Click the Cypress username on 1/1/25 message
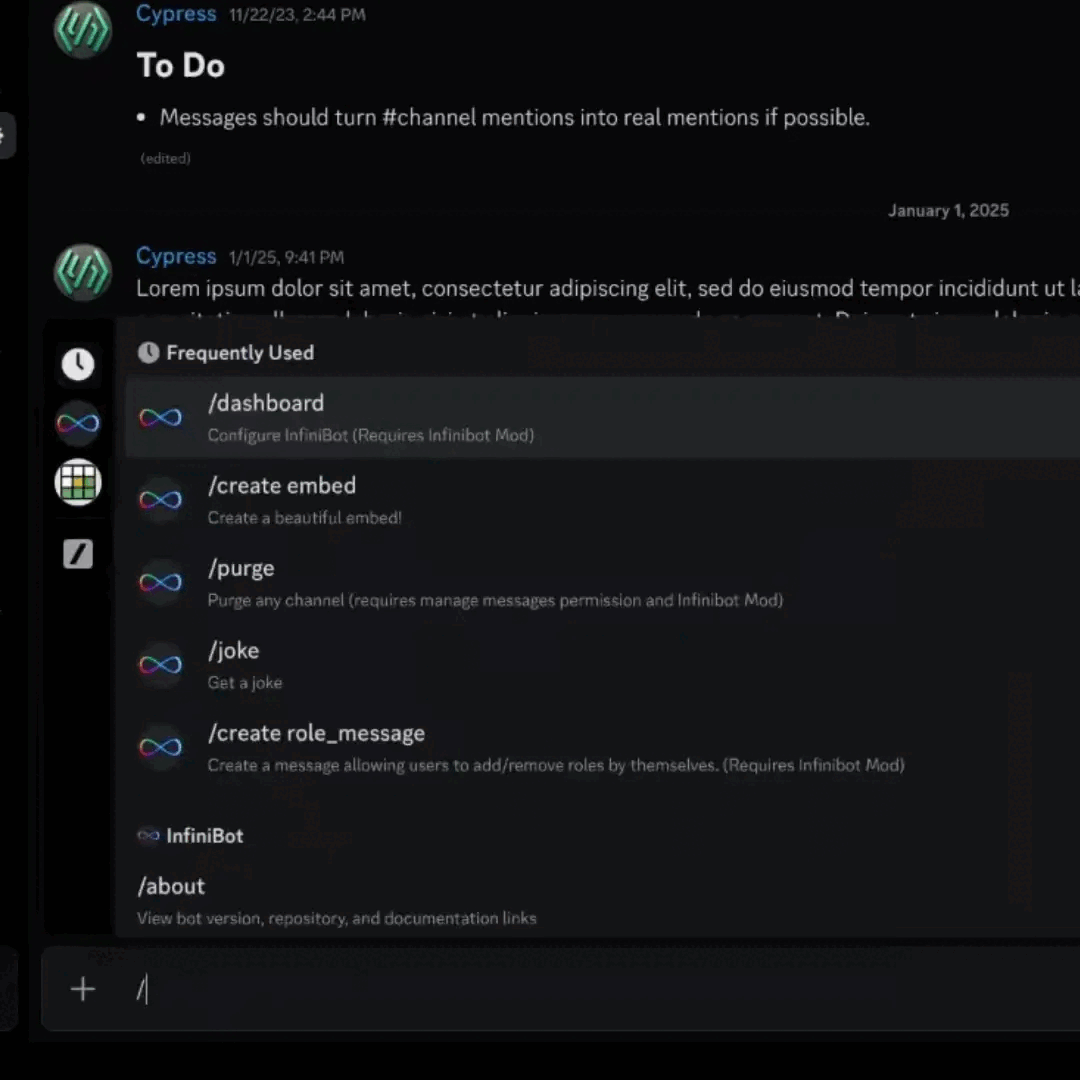Screen dimensions: 1080x1080 [x=176, y=256]
